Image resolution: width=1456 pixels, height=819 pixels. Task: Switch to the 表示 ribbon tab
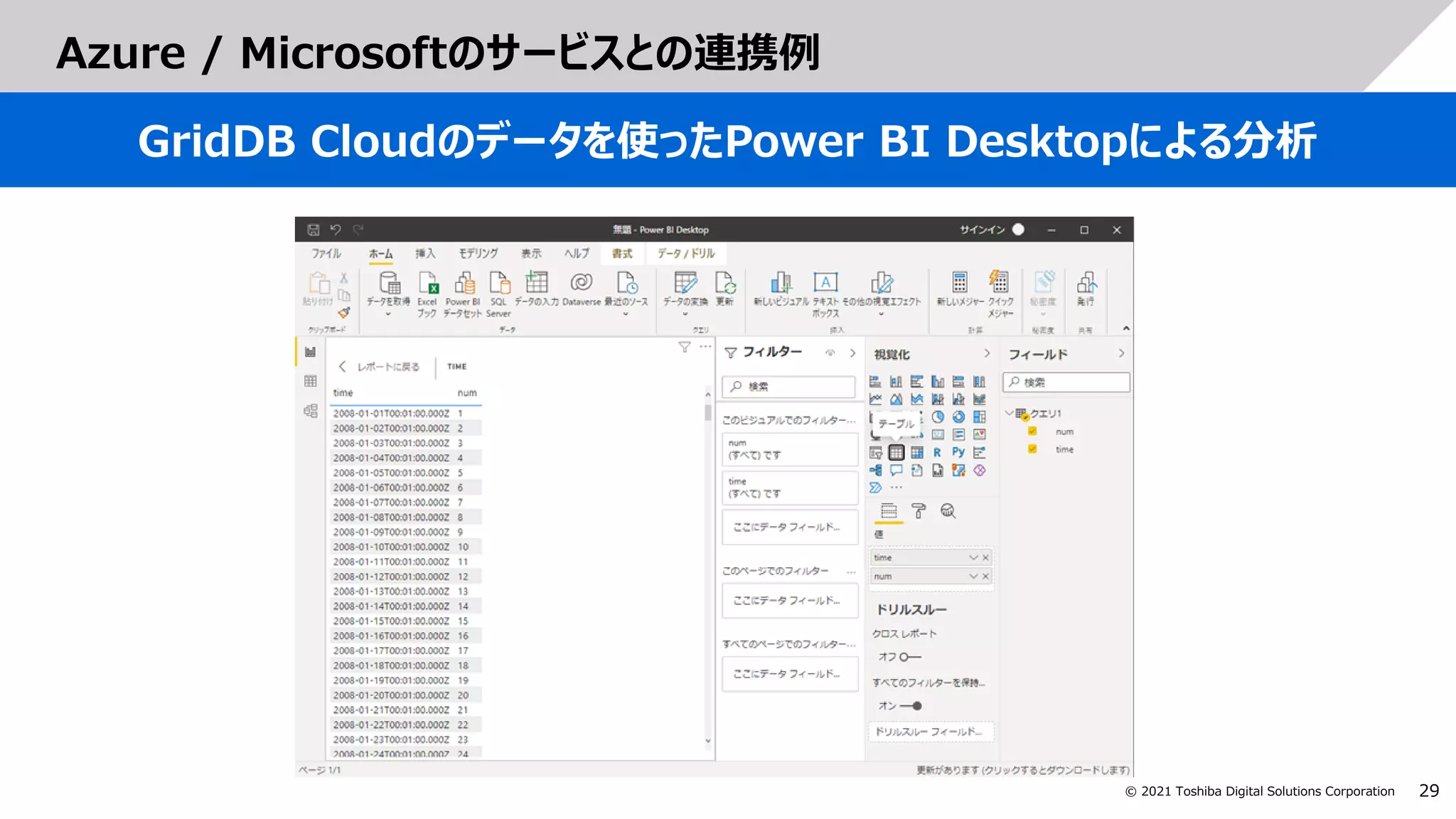pyautogui.click(x=531, y=254)
